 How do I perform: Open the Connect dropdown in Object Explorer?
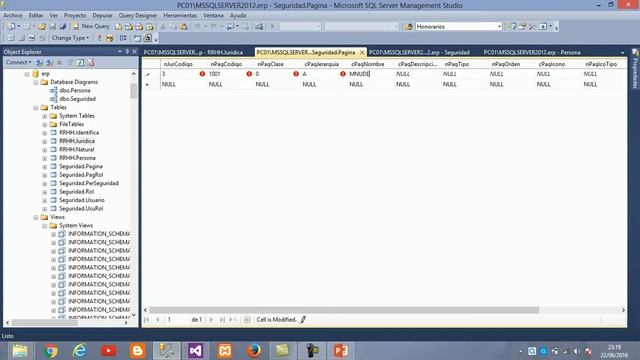click(x=18, y=62)
